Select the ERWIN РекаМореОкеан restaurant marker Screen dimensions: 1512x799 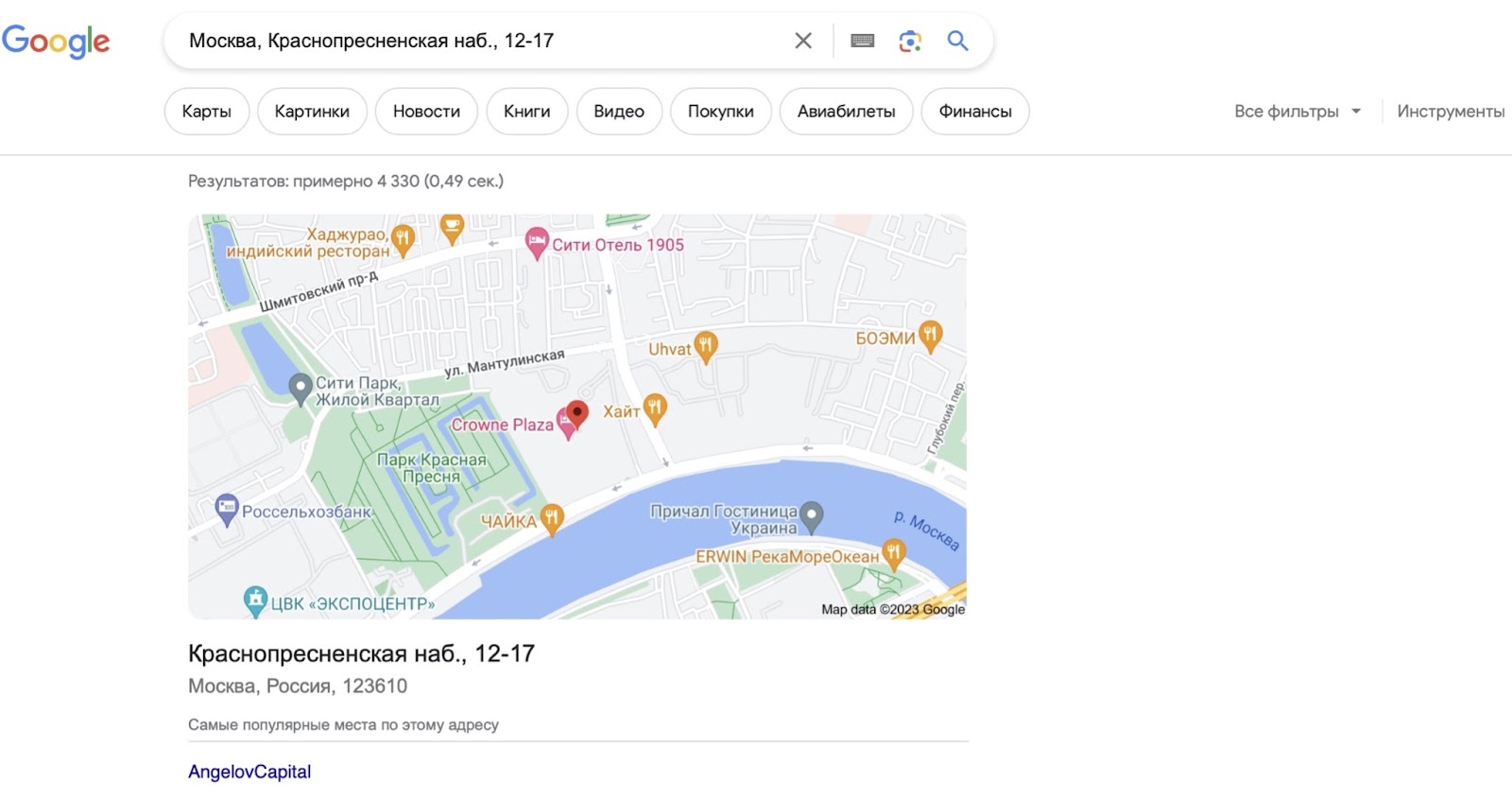tap(893, 554)
